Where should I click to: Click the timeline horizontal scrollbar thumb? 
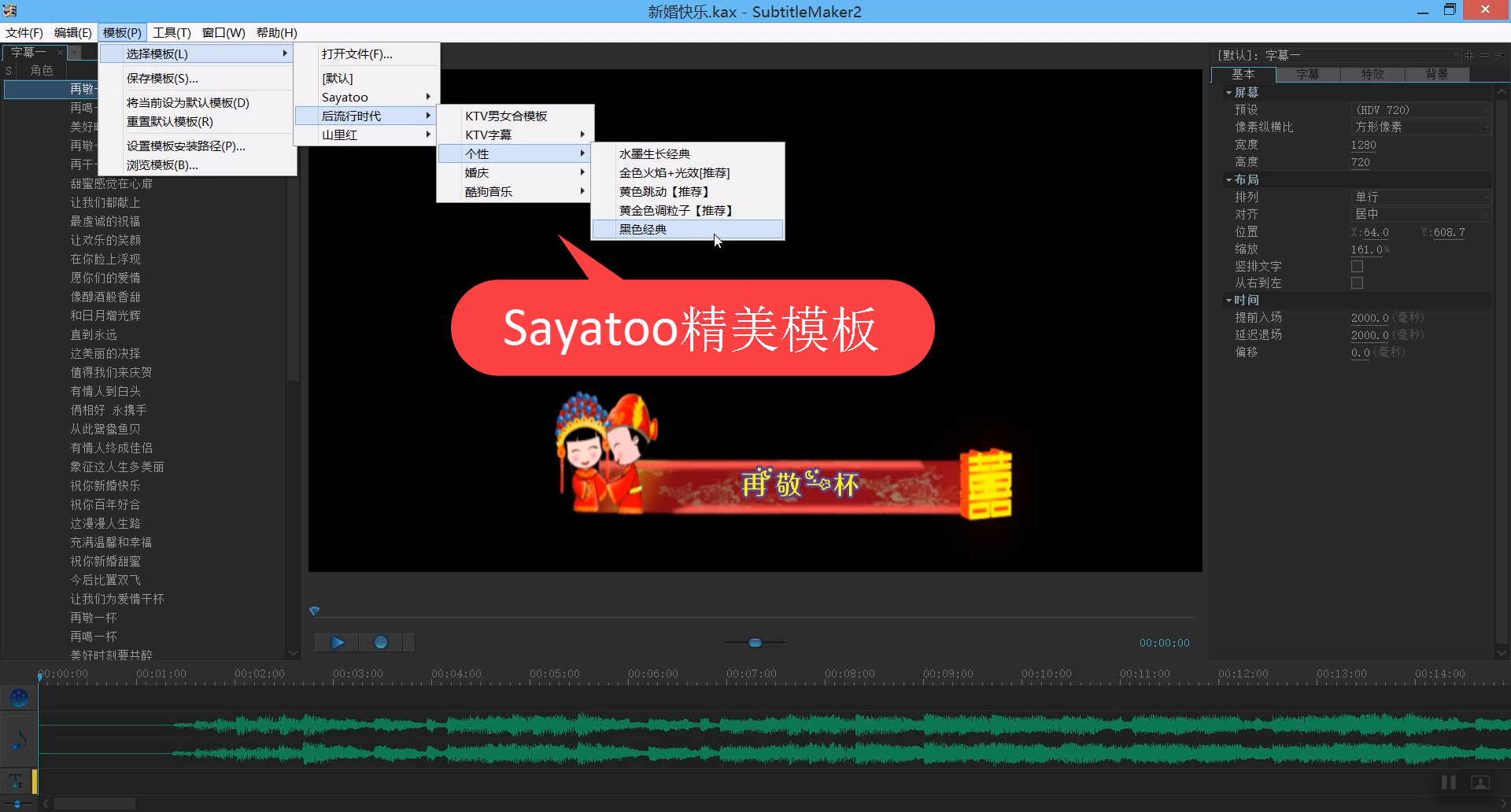pyautogui.click(x=94, y=803)
